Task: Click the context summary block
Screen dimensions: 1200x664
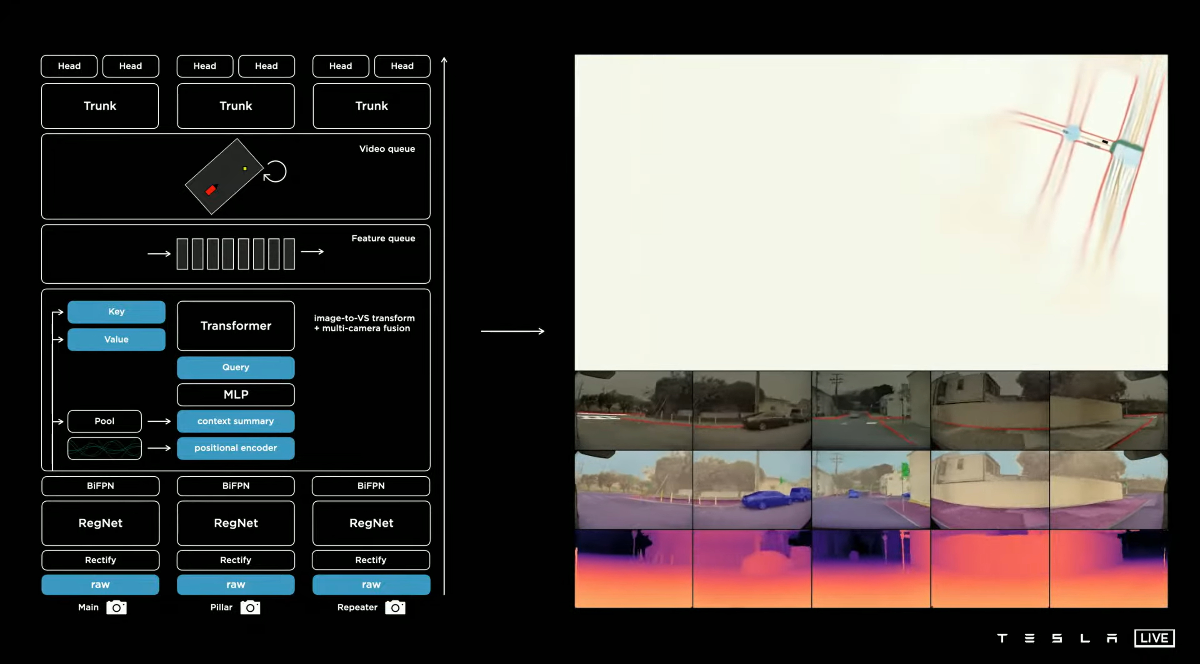Action: [236, 421]
